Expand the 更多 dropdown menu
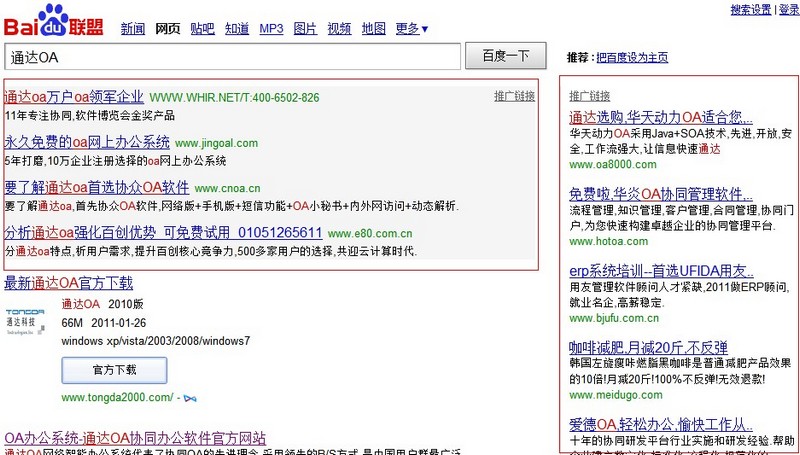 (412, 29)
